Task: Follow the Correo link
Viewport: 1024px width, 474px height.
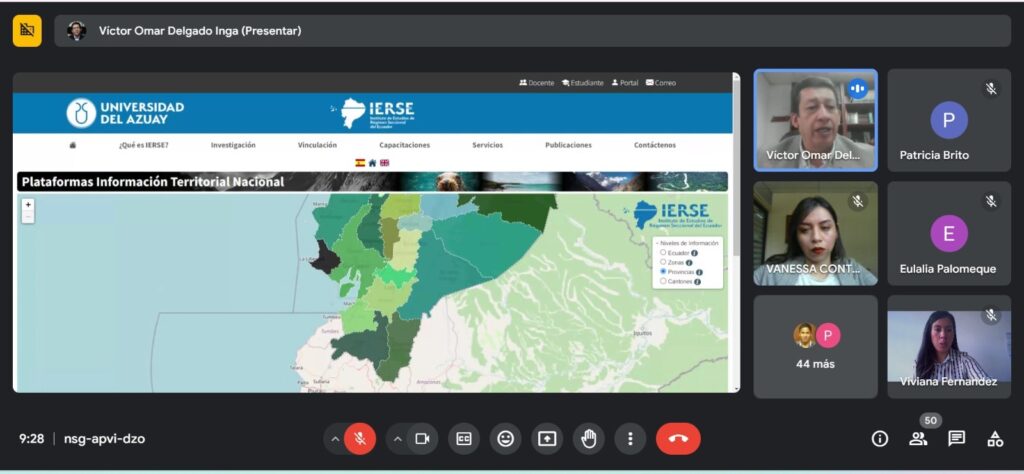Action: click(661, 83)
